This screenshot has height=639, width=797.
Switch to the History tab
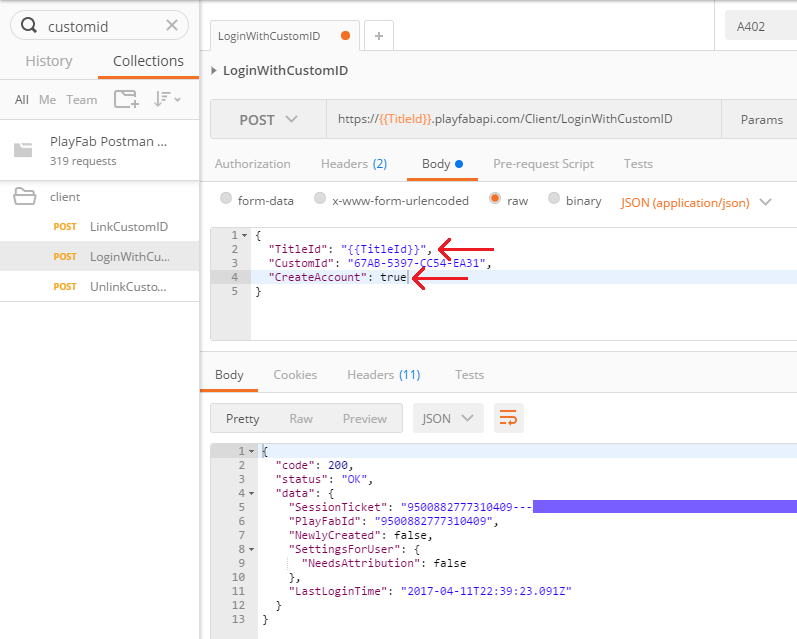[49, 61]
